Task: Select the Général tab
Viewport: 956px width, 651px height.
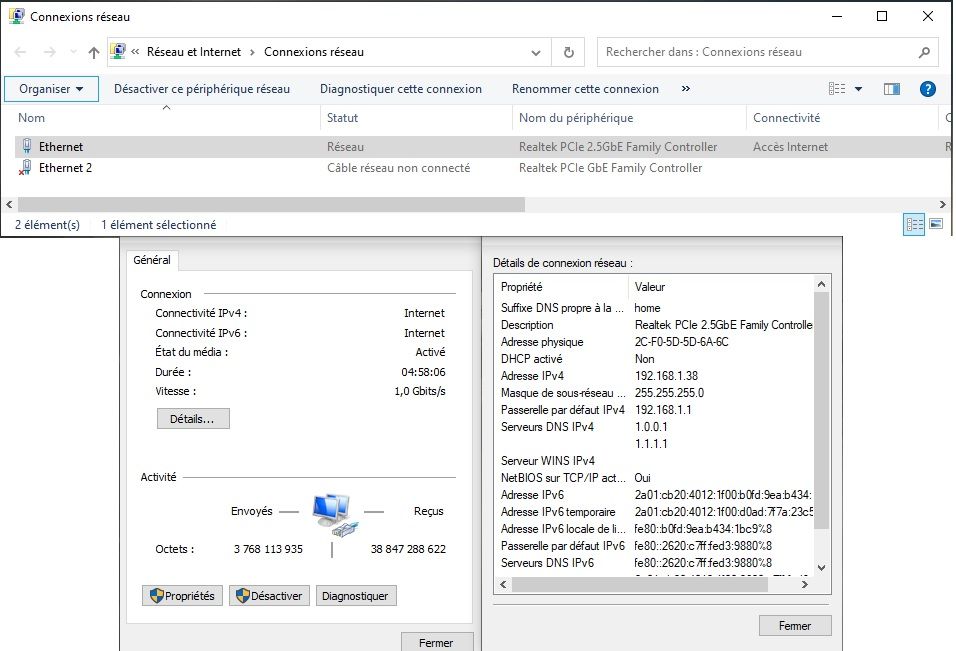Action: pos(152,260)
